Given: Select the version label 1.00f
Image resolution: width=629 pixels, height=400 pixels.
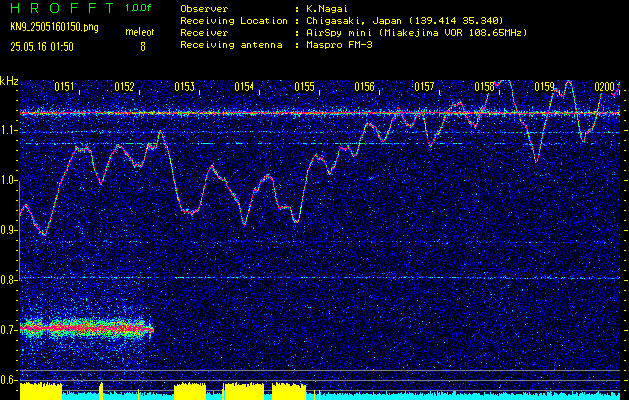Looking at the screenshot, I should tap(138, 8).
